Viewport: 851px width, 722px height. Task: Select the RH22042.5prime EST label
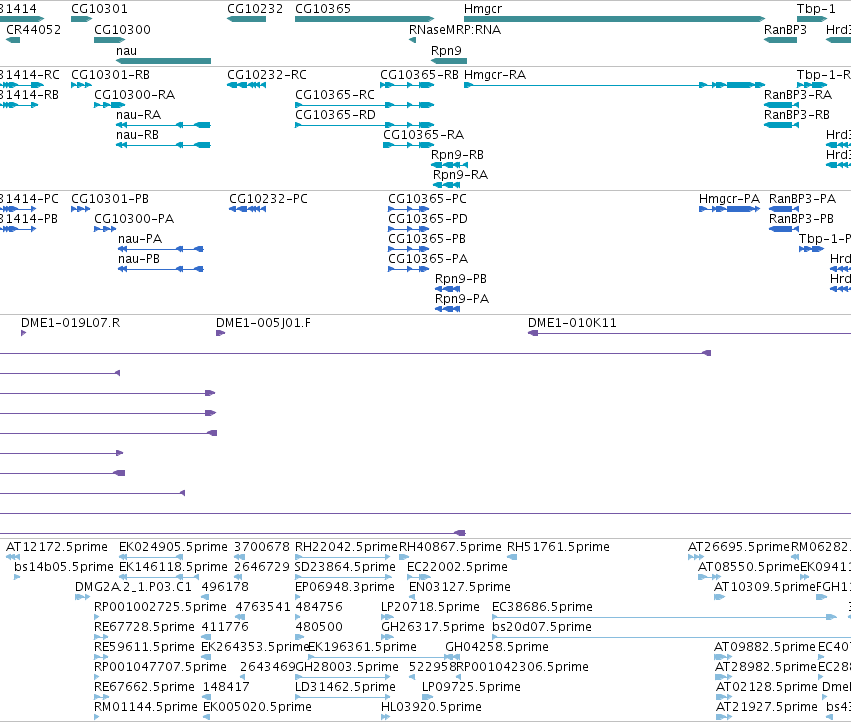coord(346,547)
